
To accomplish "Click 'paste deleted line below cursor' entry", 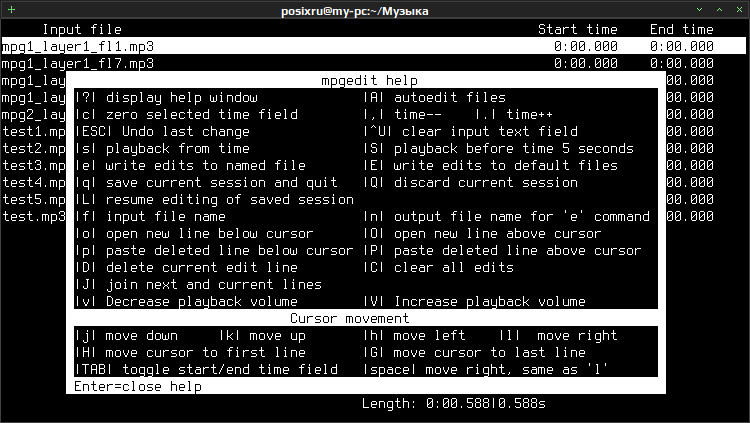I will tap(214, 250).
